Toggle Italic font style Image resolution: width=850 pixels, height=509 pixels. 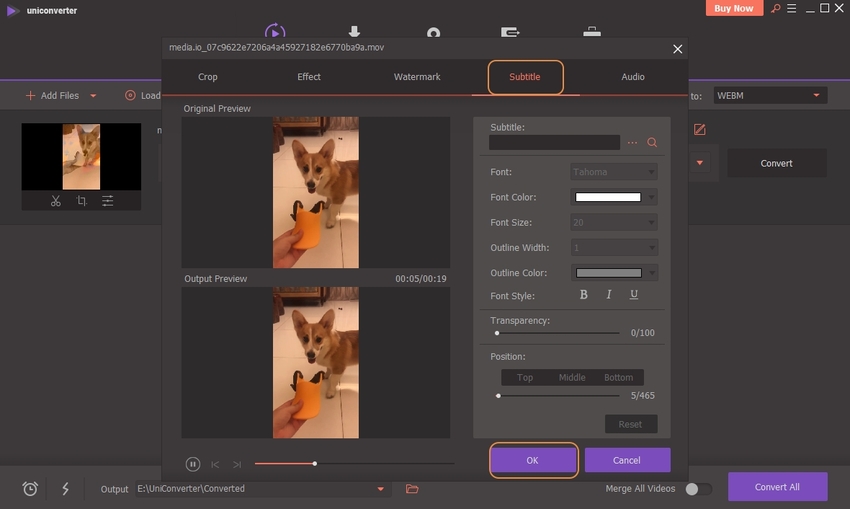(609, 295)
